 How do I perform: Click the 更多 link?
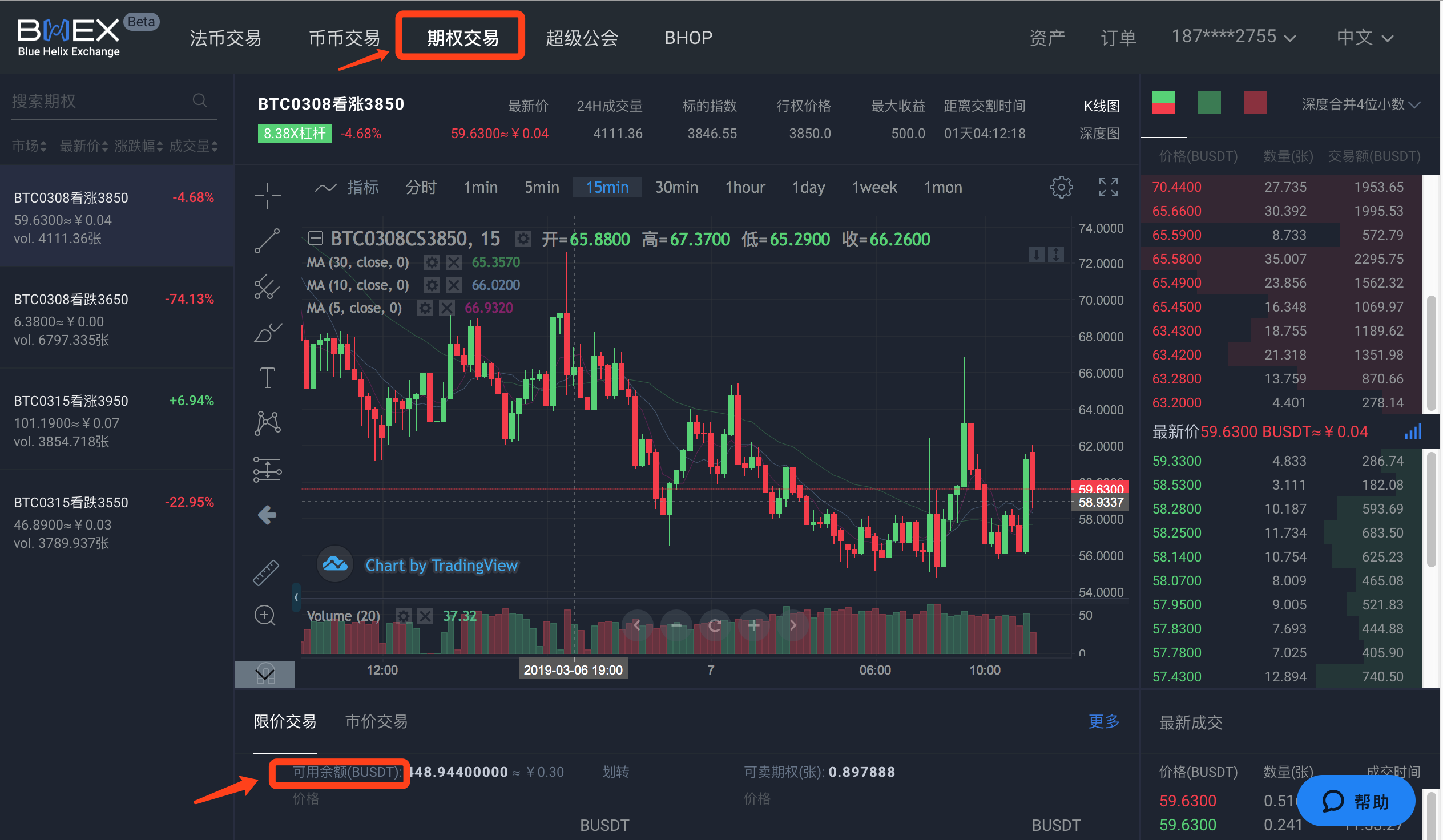pyautogui.click(x=1103, y=721)
